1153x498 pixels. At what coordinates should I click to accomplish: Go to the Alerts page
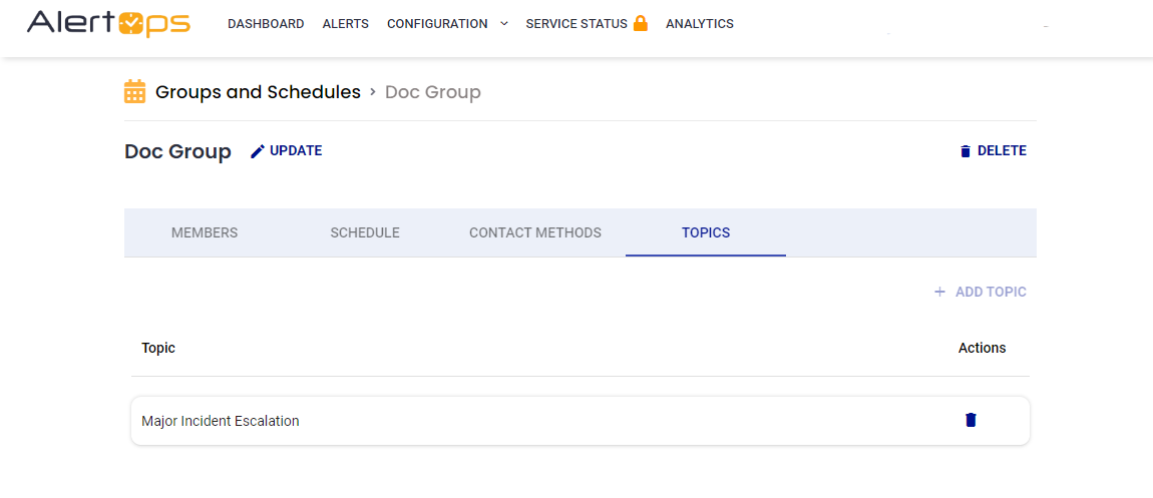tap(345, 24)
